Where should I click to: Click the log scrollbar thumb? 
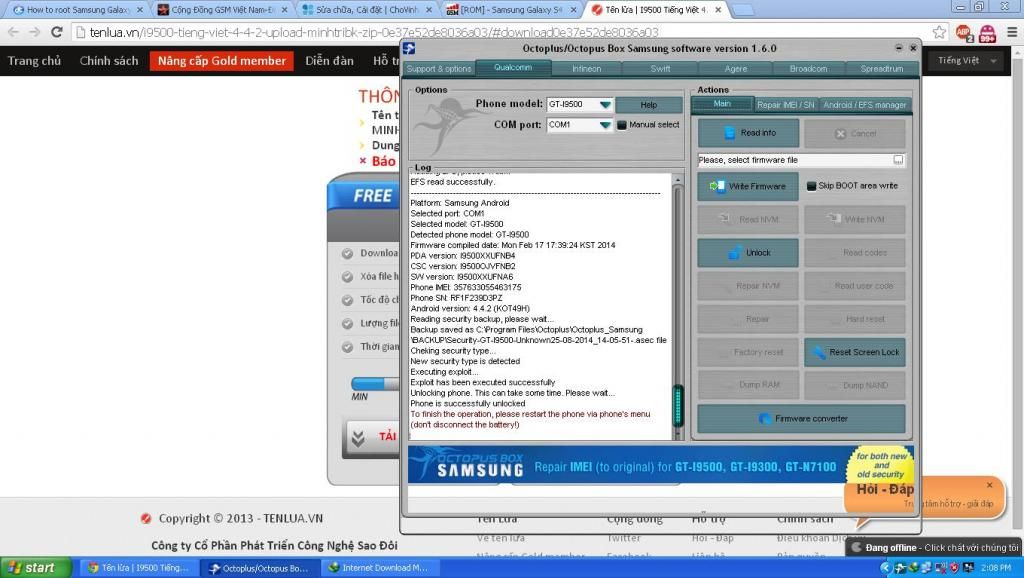[678, 405]
